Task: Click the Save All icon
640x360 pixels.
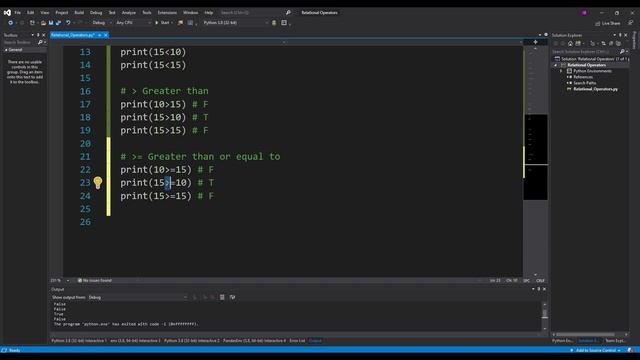Action: [x=58, y=23]
